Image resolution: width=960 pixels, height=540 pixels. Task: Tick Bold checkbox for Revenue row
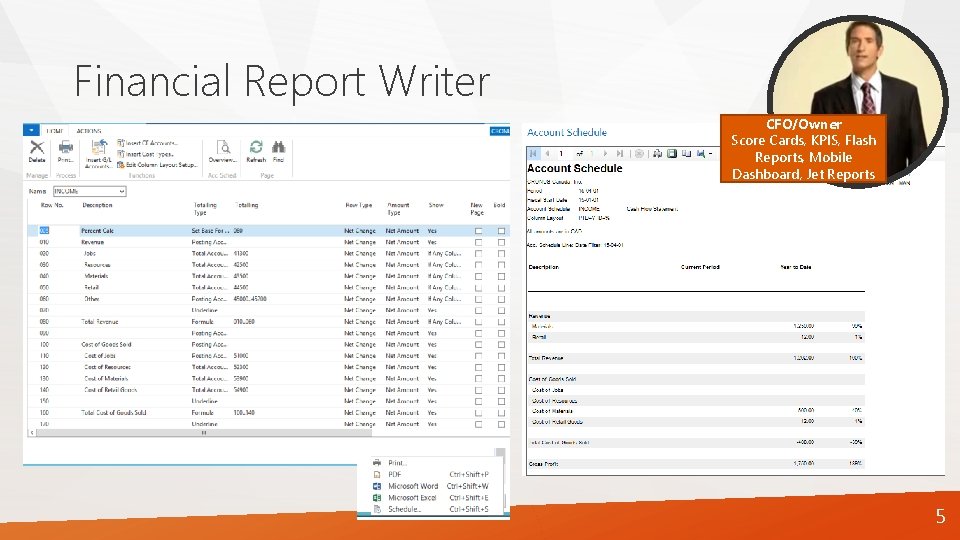click(x=501, y=242)
